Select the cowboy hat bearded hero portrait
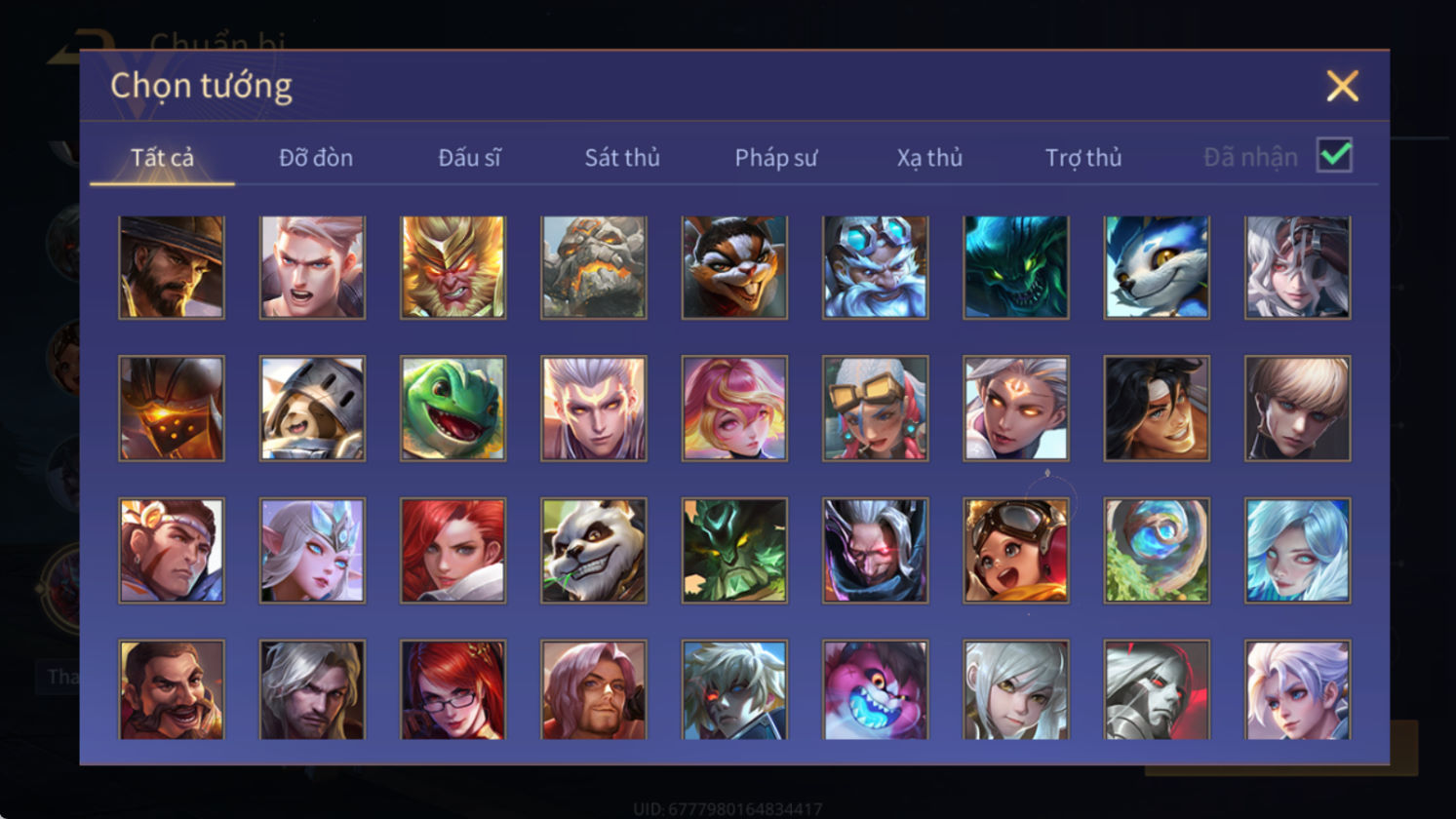This screenshot has height=819, width=1456. point(172,267)
